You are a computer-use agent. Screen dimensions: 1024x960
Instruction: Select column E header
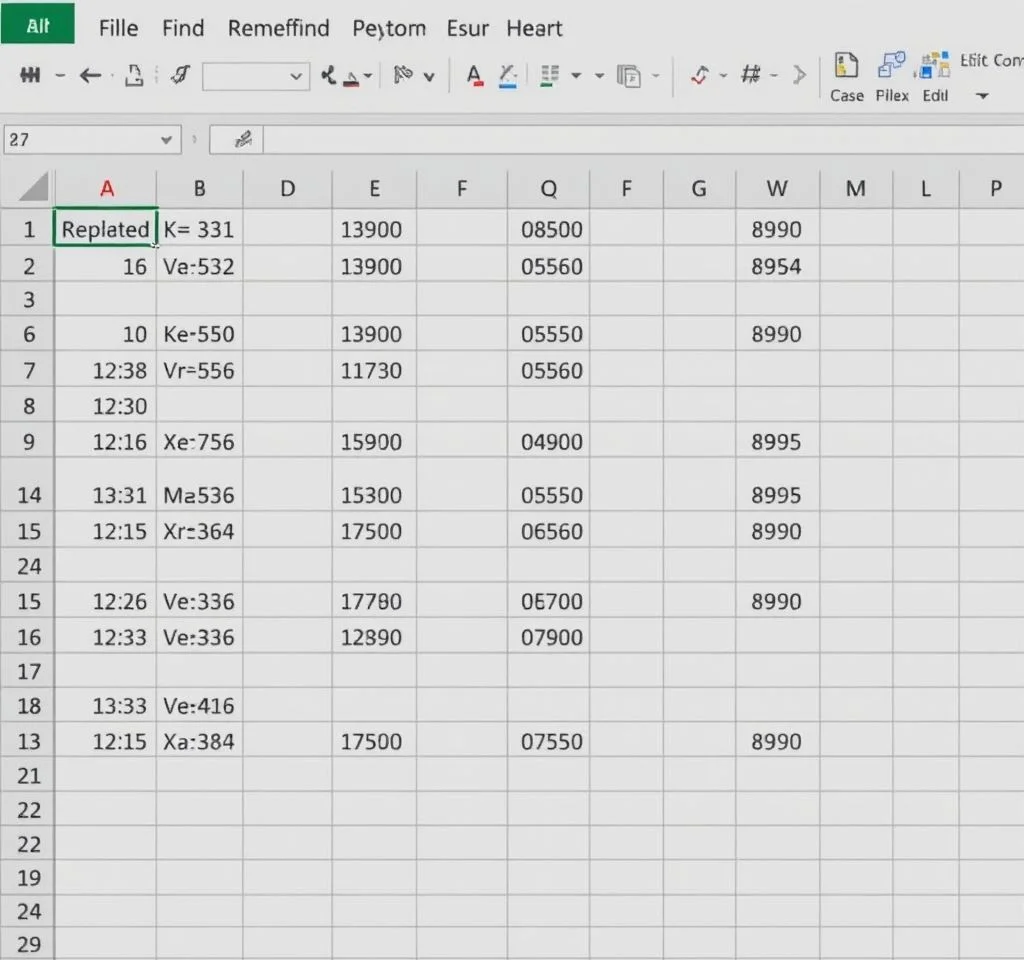pos(374,188)
